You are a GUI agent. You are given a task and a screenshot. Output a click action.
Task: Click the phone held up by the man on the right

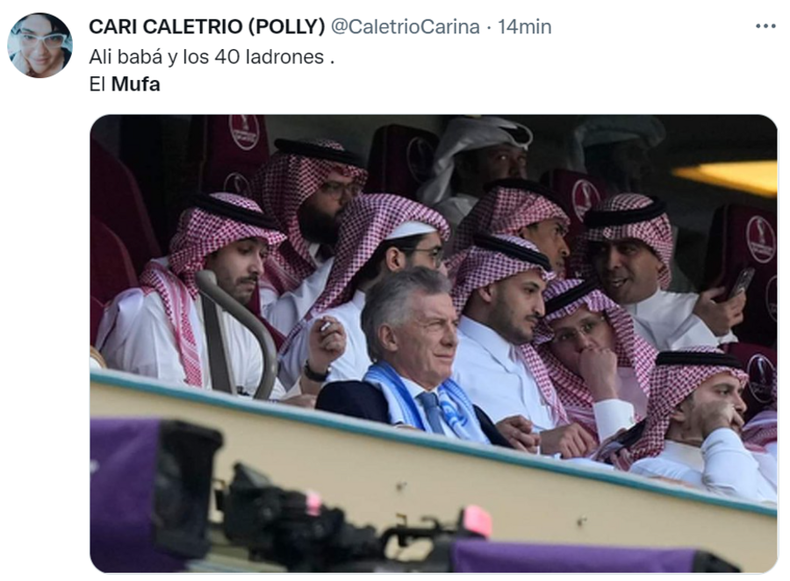[x=740, y=283]
